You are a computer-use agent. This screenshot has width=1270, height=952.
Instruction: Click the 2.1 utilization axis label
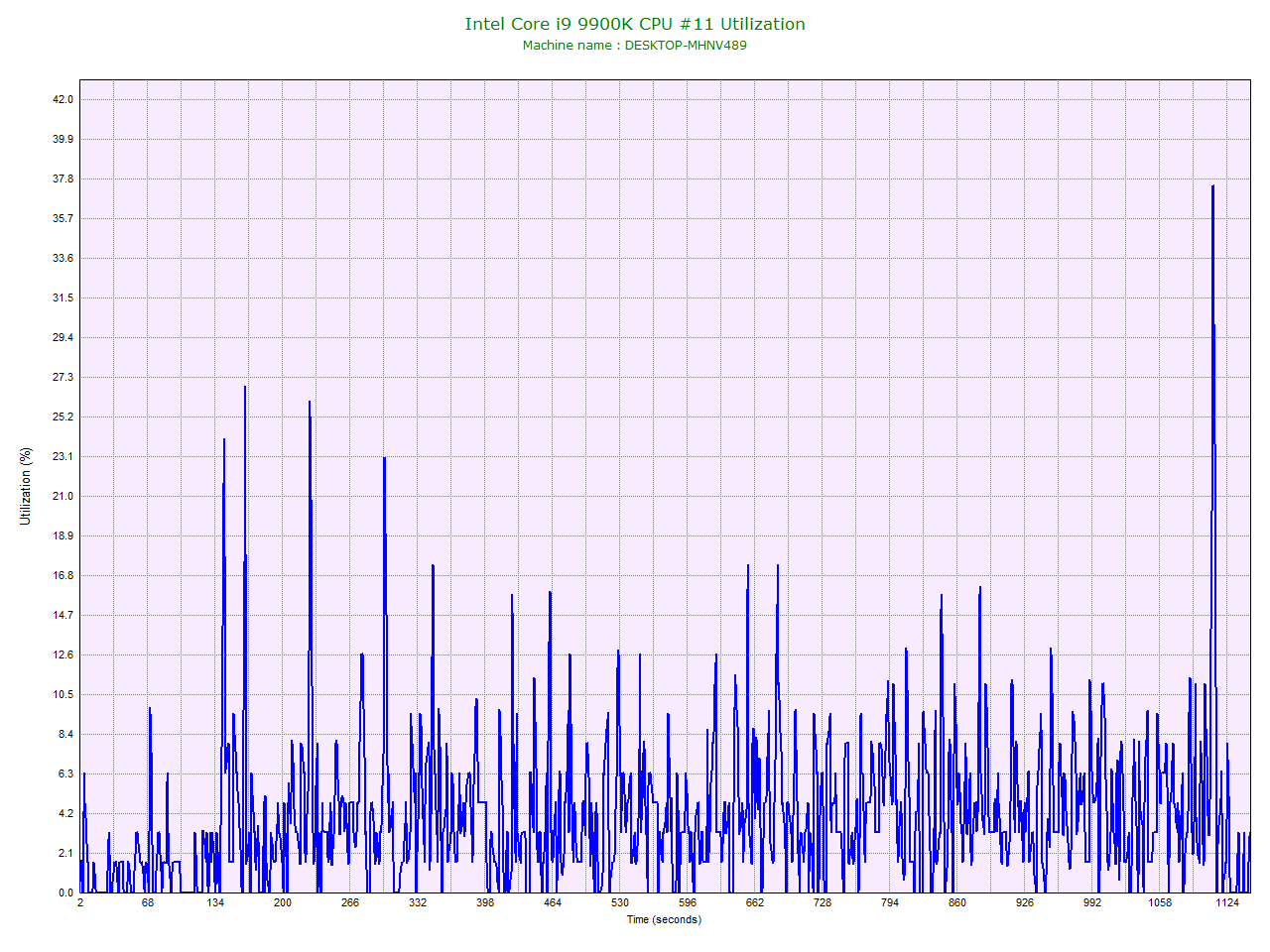point(65,853)
